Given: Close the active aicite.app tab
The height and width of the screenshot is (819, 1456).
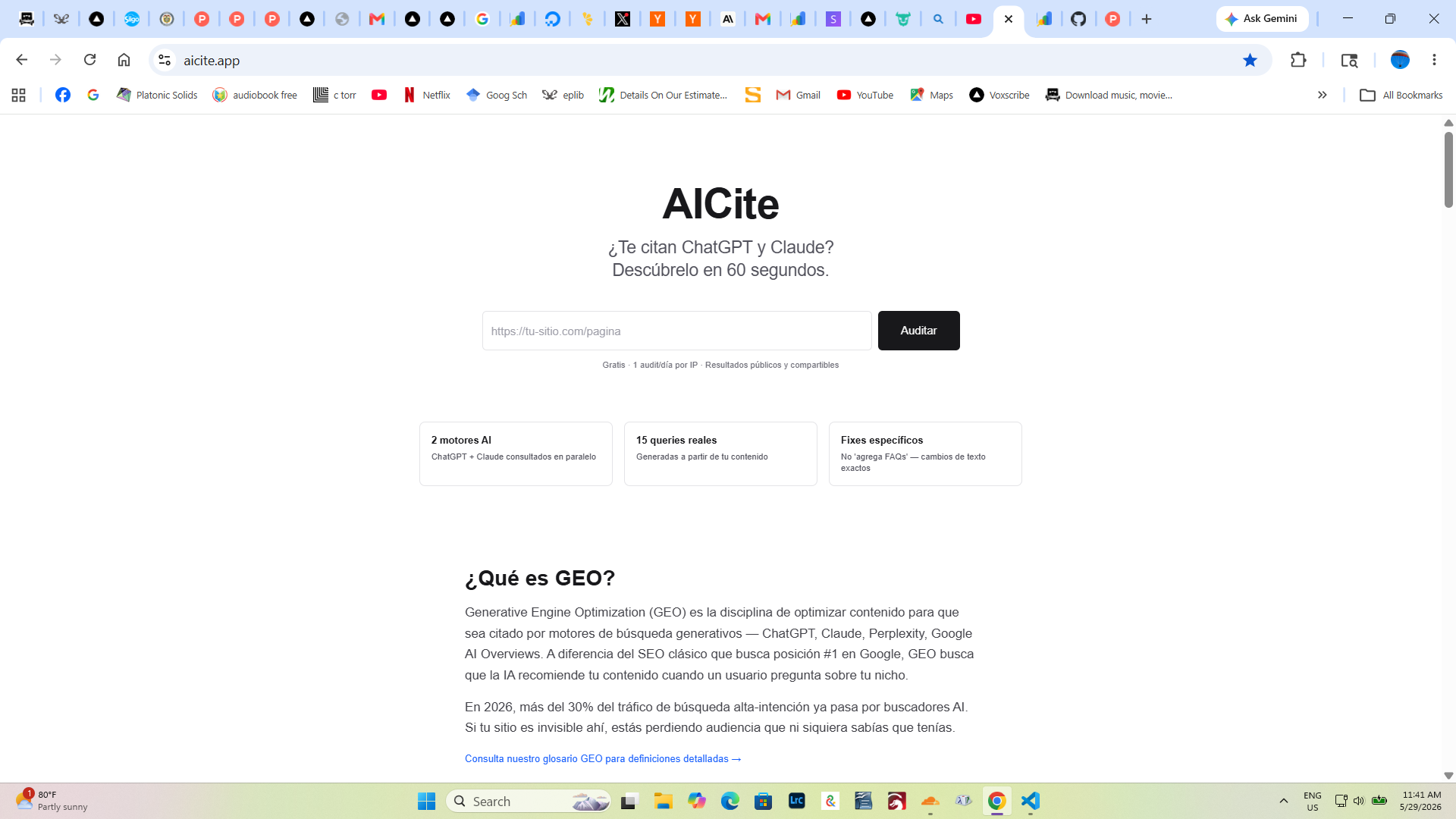Looking at the screenshot, I should (x=1009, y=19).
